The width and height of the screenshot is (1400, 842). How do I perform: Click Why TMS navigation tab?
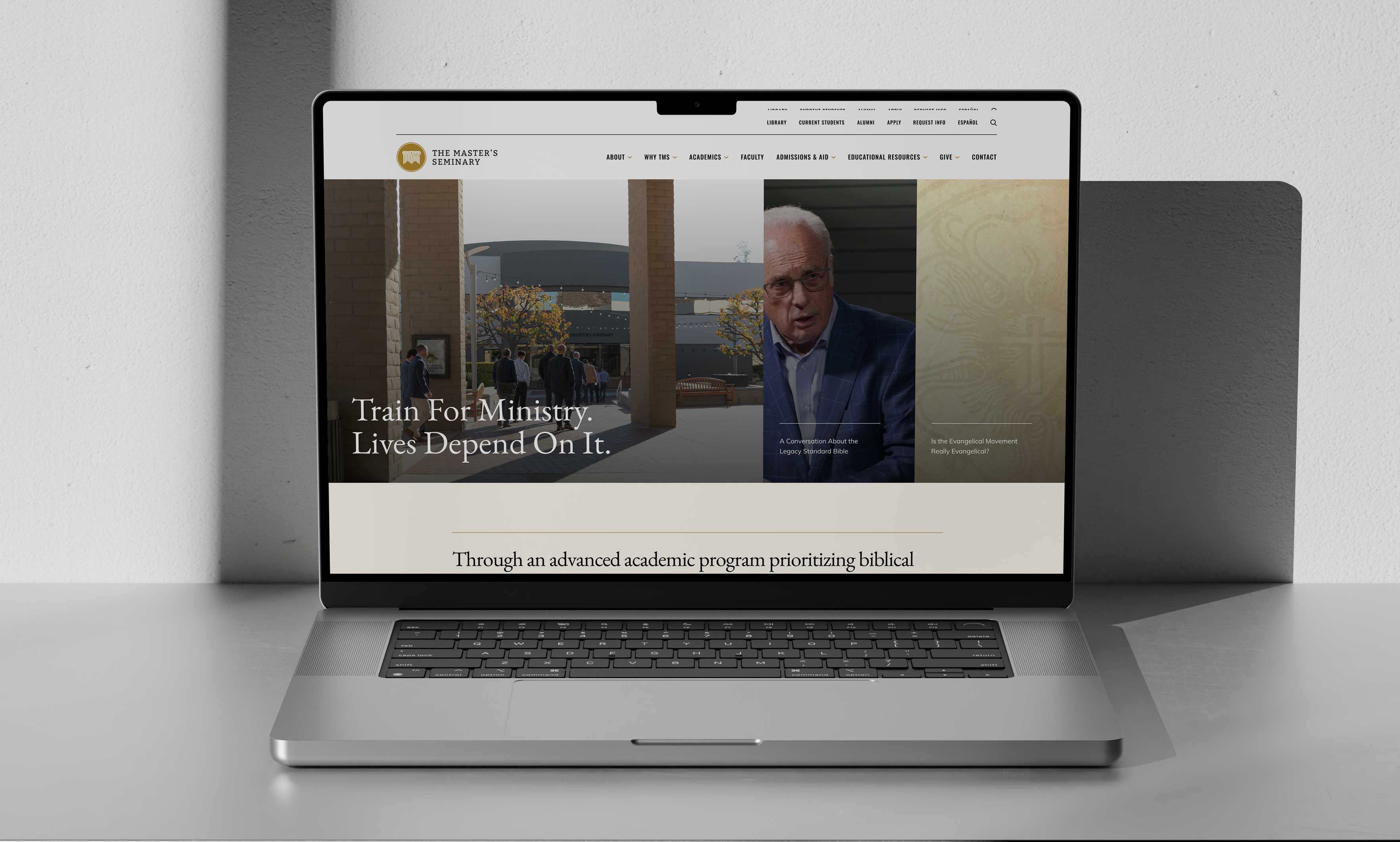point(659,157)
